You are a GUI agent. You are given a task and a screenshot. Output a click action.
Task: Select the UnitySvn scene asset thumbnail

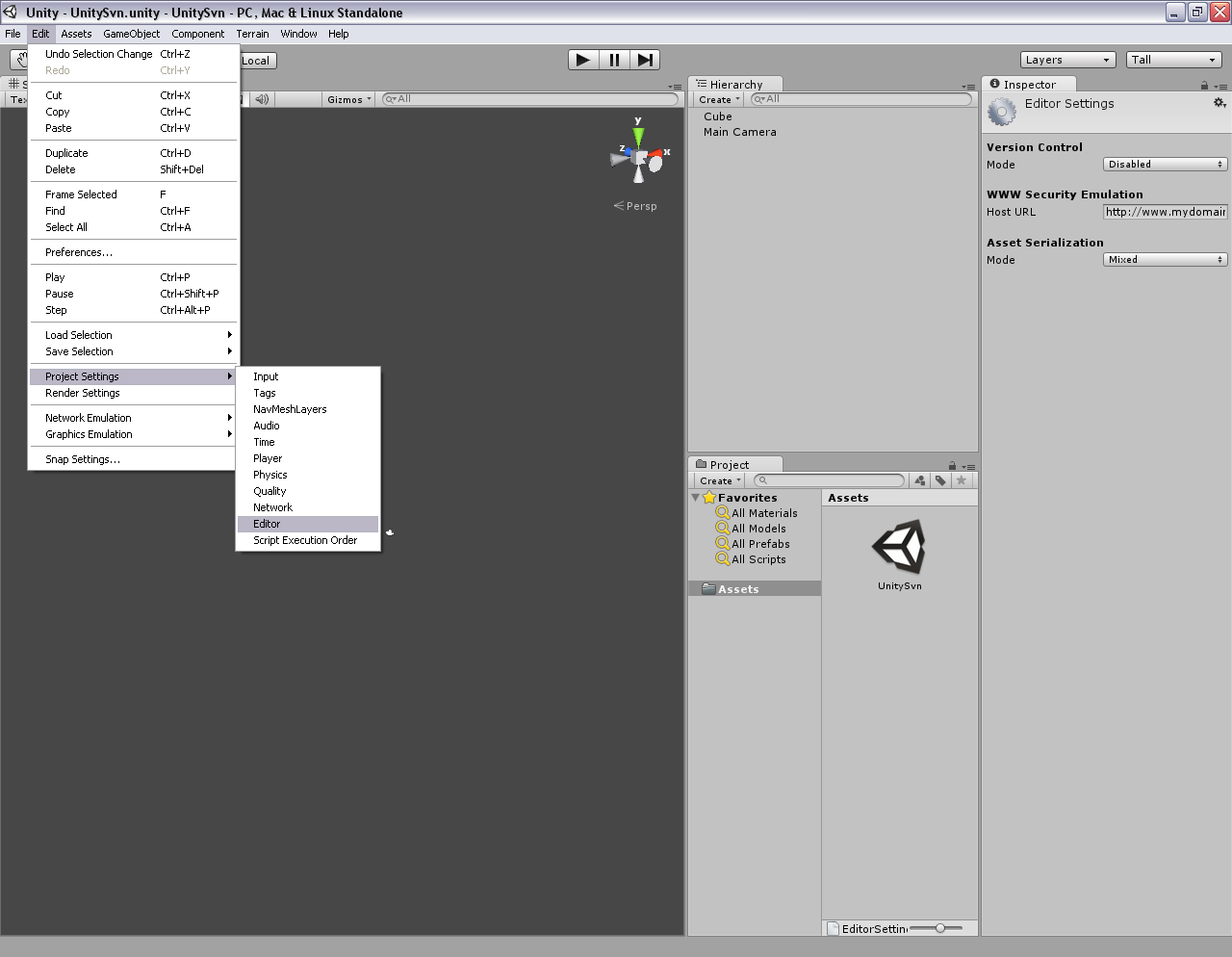(899, 548)
